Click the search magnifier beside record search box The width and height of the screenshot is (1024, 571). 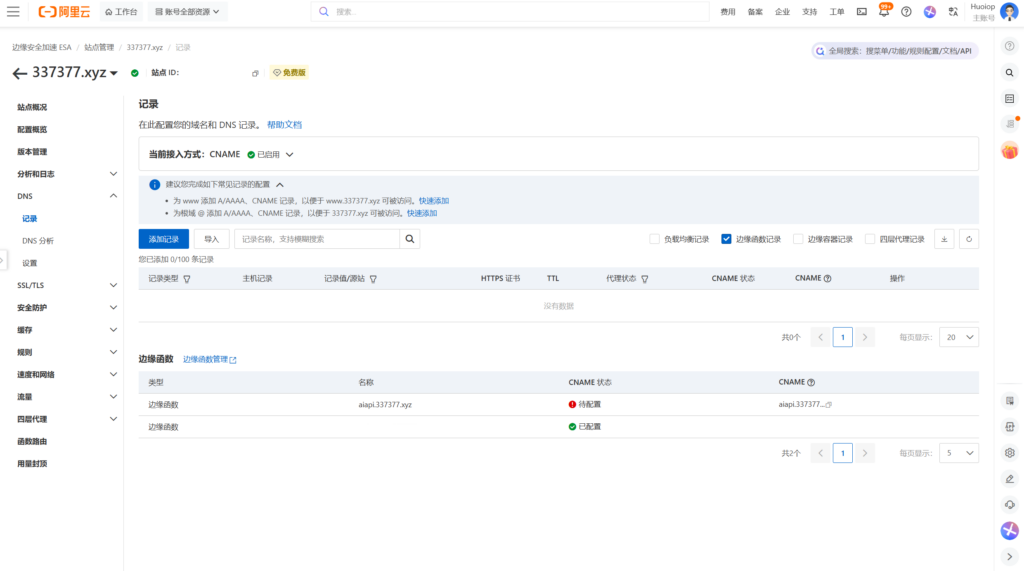click(x=410, y=239)
